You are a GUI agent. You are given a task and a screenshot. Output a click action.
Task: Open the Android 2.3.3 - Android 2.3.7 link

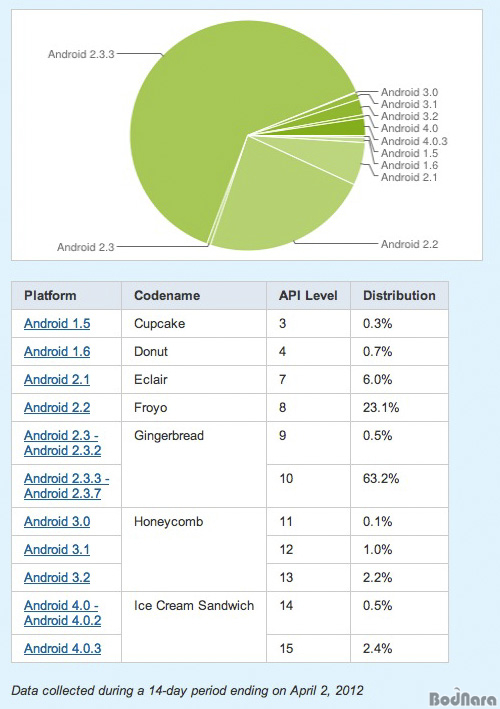click(x=66, y=486)
